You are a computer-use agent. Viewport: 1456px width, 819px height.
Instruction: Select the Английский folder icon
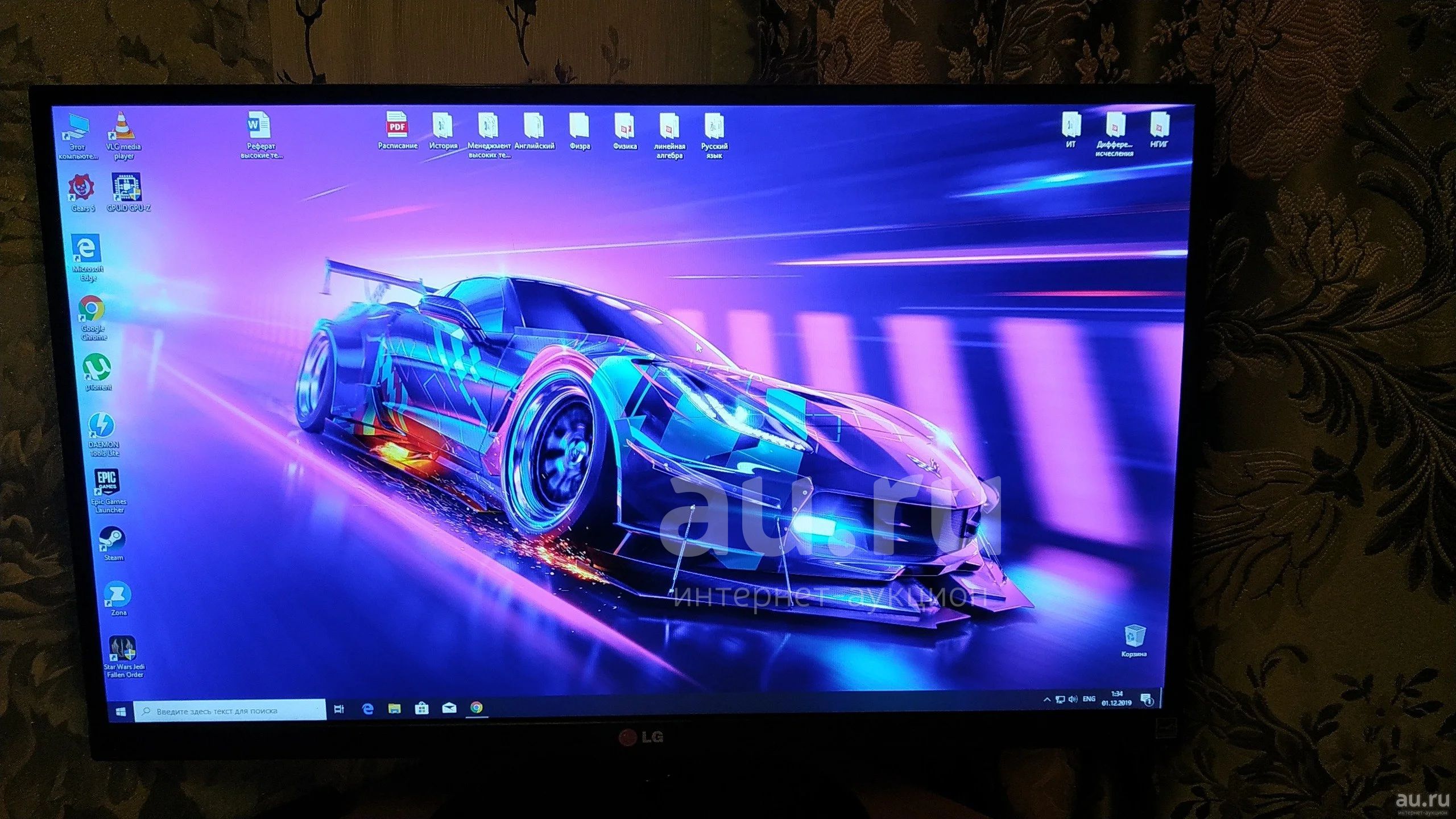point(534,131)
